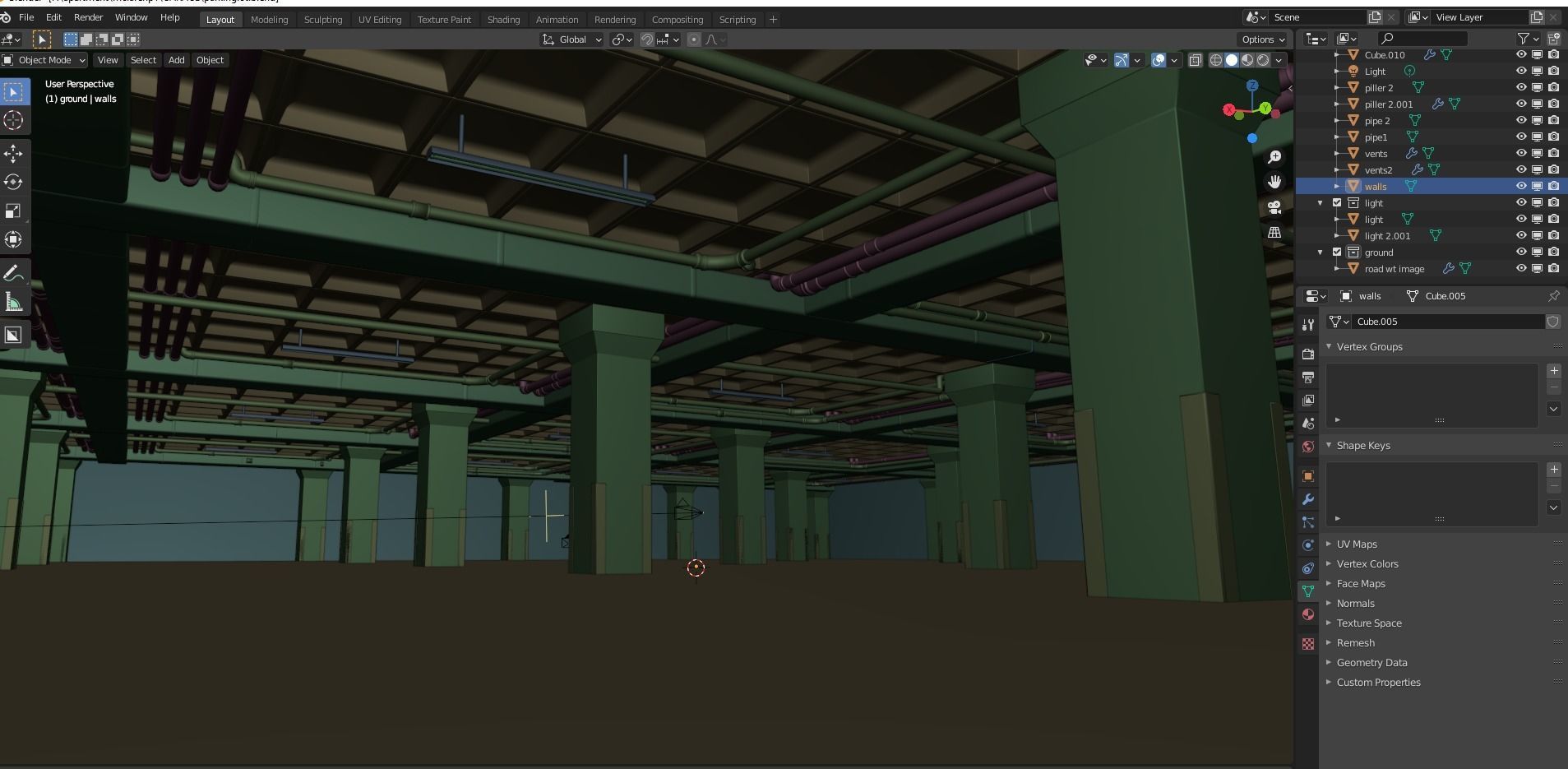Select the Move tool

pos(13,153)
